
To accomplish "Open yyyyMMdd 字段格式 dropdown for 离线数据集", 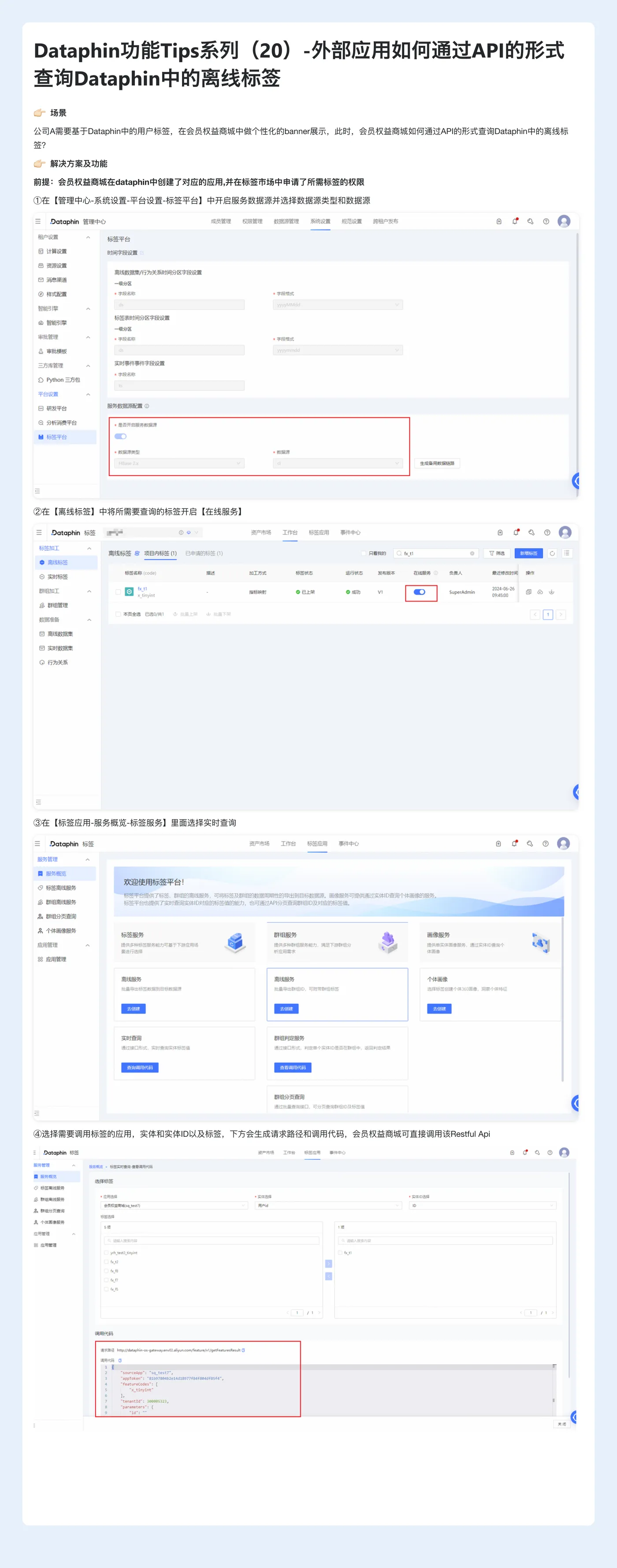I will tap(338, 304).
